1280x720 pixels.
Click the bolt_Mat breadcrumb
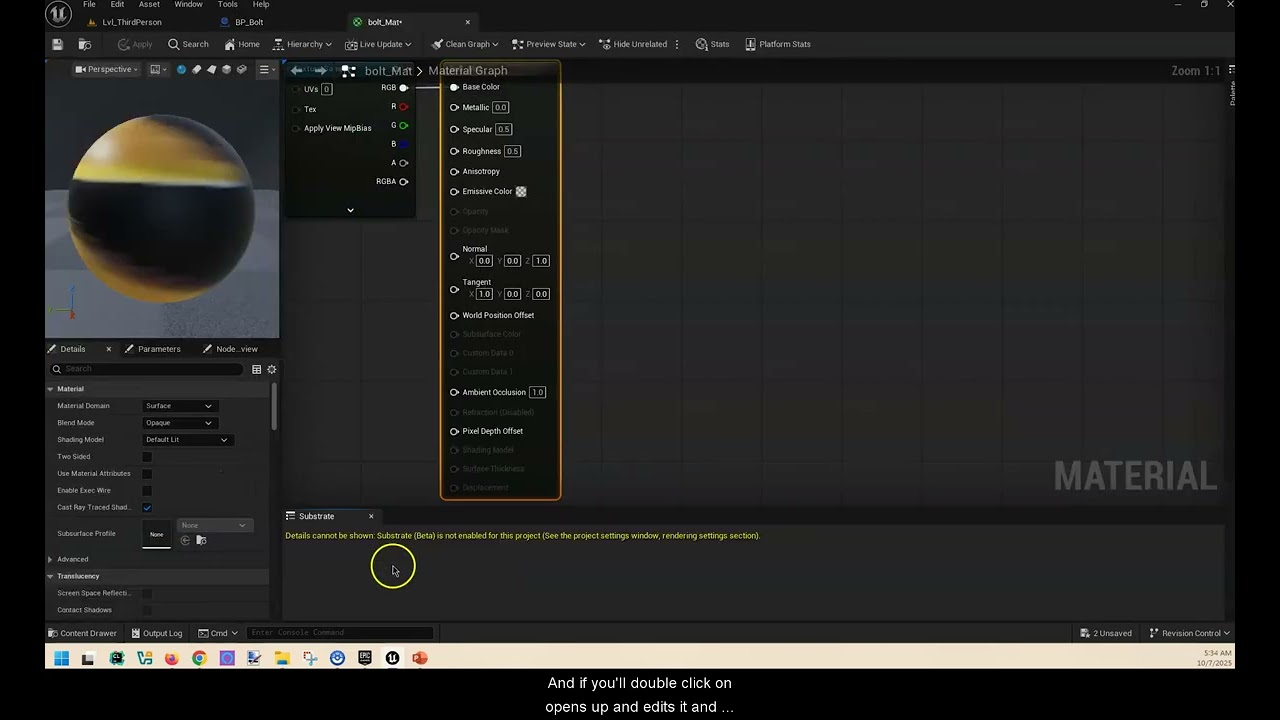388,71
